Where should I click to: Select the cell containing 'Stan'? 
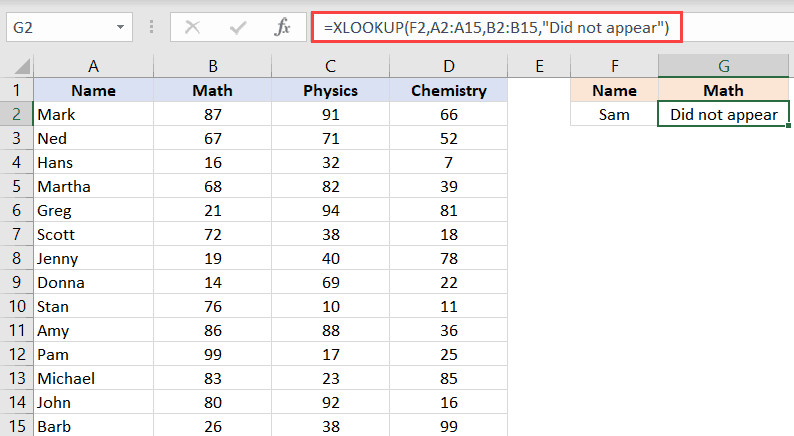(93, 306)
